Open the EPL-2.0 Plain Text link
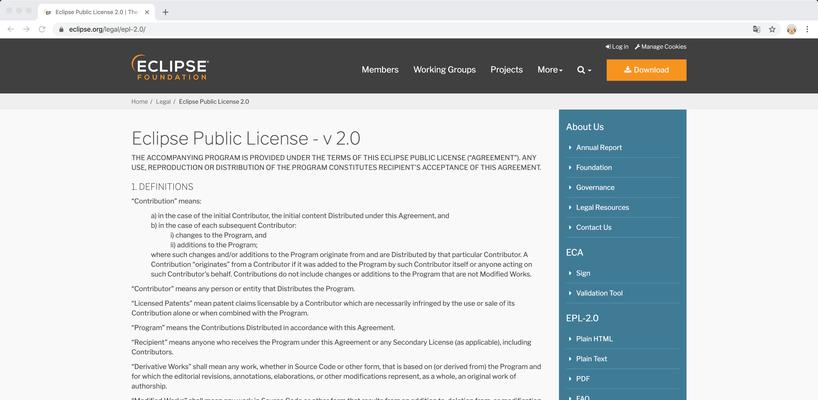The width and height of the screenshot is (818, 400). (x=592, y=359)
